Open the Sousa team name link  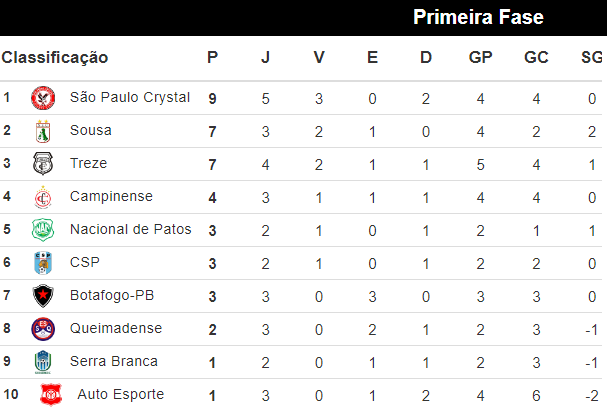point(91,131)
